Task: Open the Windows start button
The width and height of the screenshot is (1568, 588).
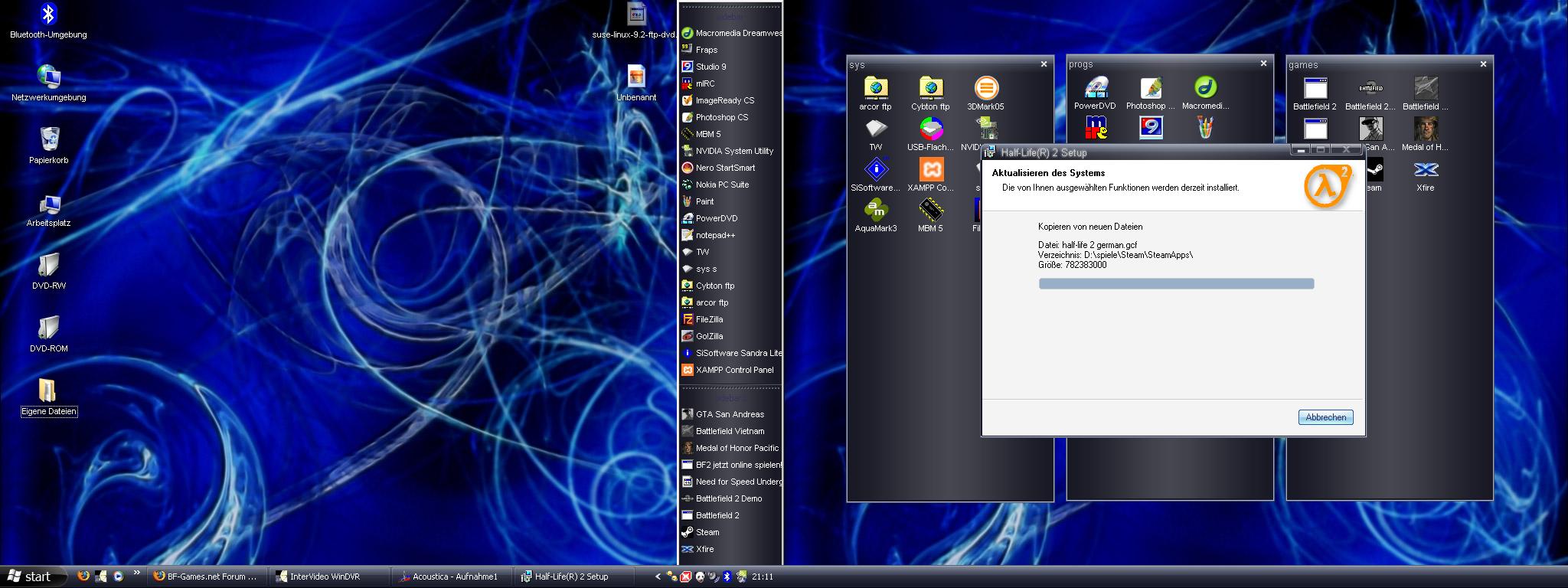Action: tap(32, 577)
